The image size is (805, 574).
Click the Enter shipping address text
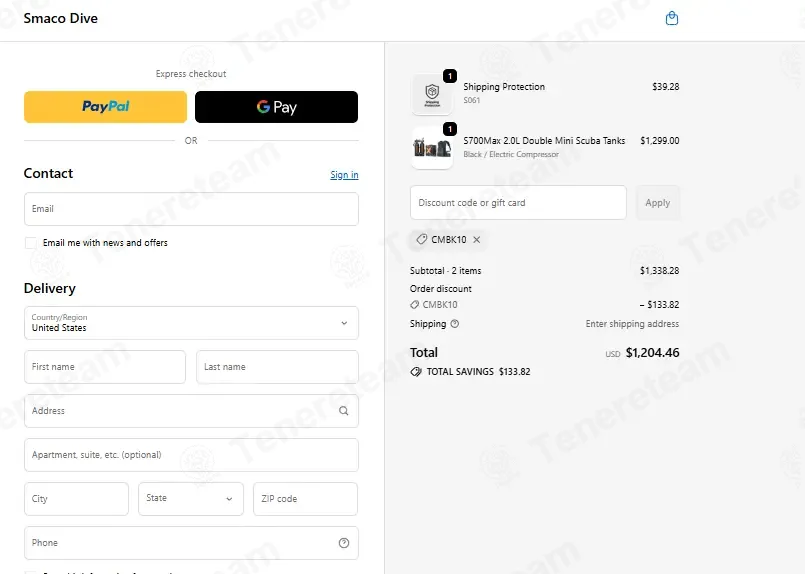(632, 324)
